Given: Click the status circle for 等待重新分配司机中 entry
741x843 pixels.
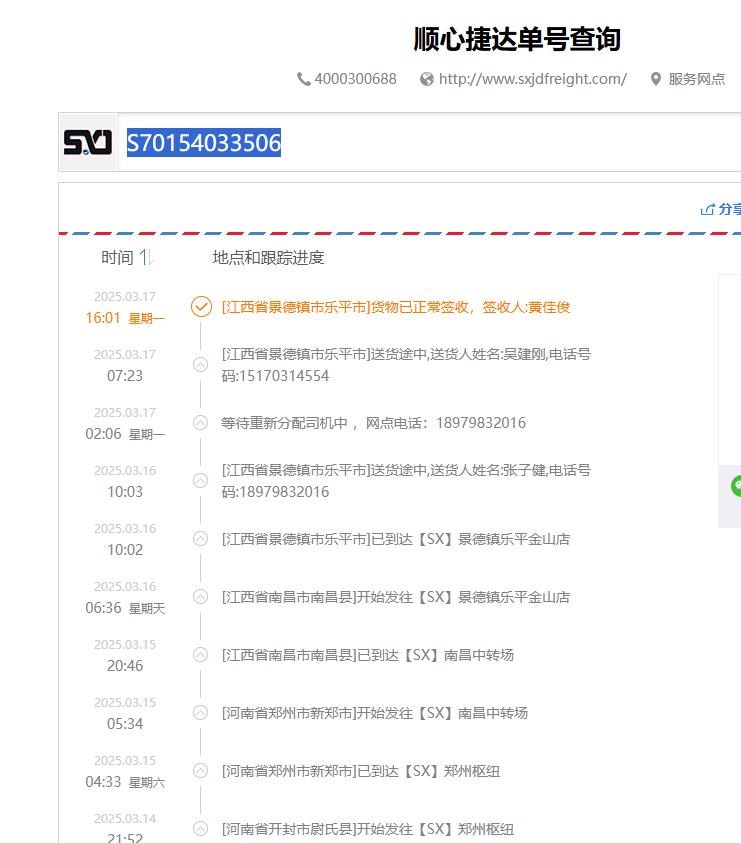Looking at the screenshot, I should point(201,423).
